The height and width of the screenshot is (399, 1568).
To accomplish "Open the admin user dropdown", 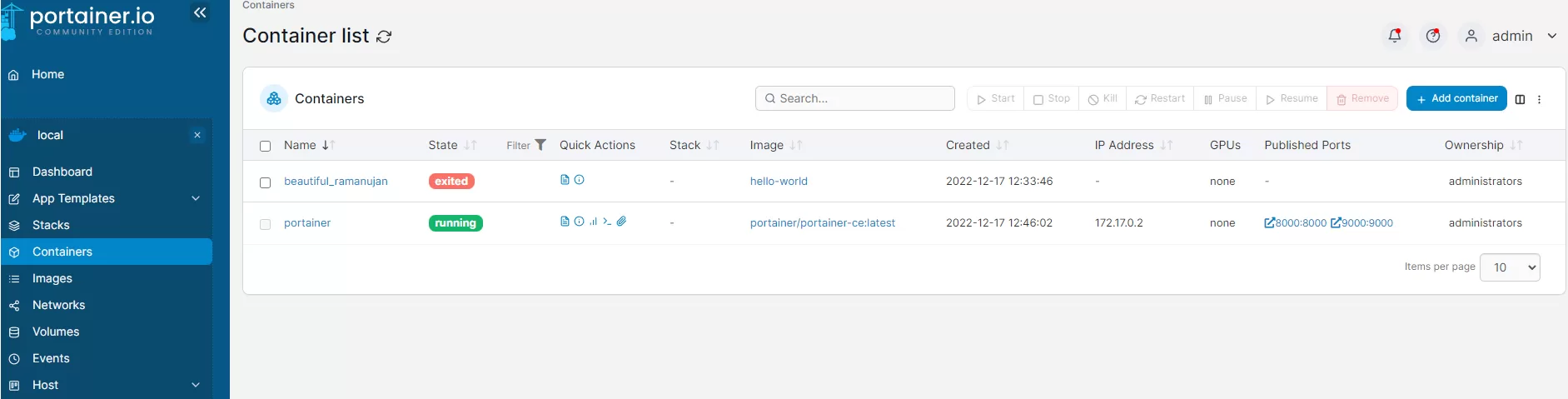I will [1512, 36].
